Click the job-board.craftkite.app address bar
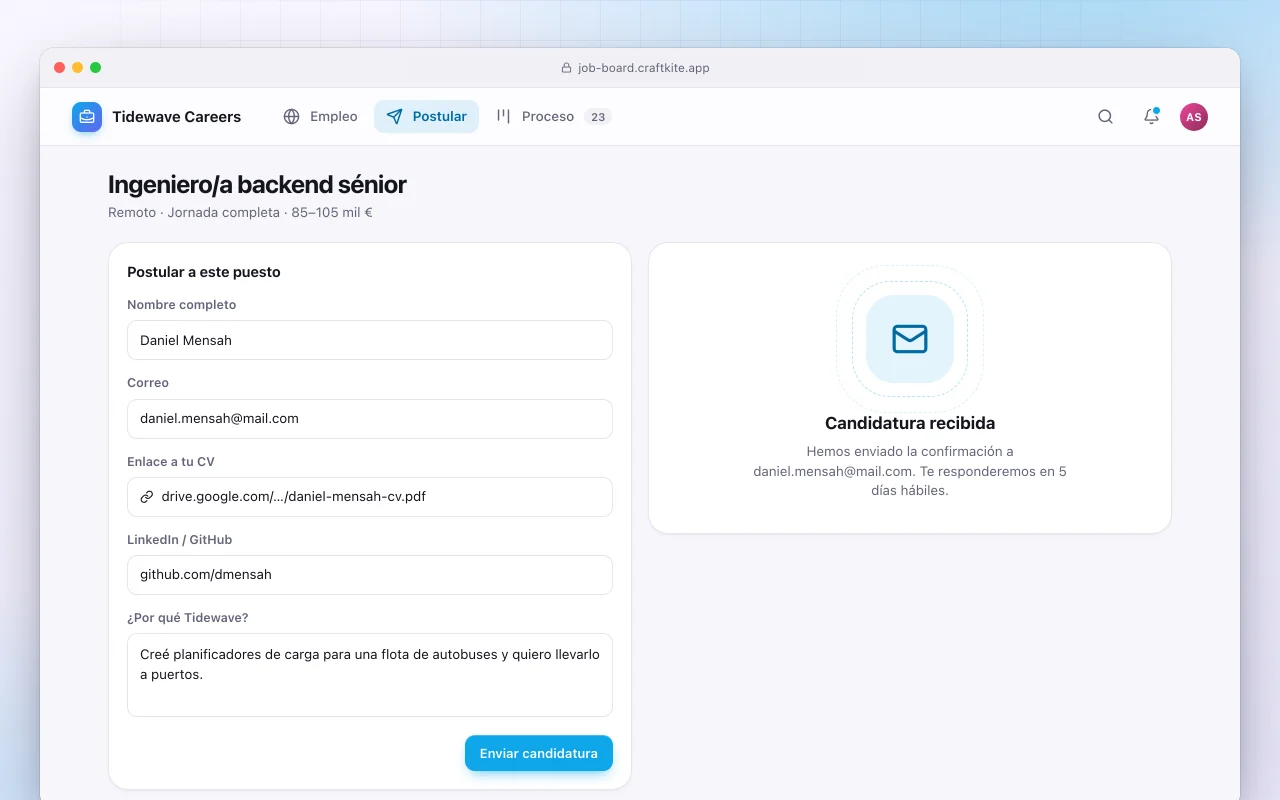Viewport: 1280px width, 800px height. [x=636, y=68]
